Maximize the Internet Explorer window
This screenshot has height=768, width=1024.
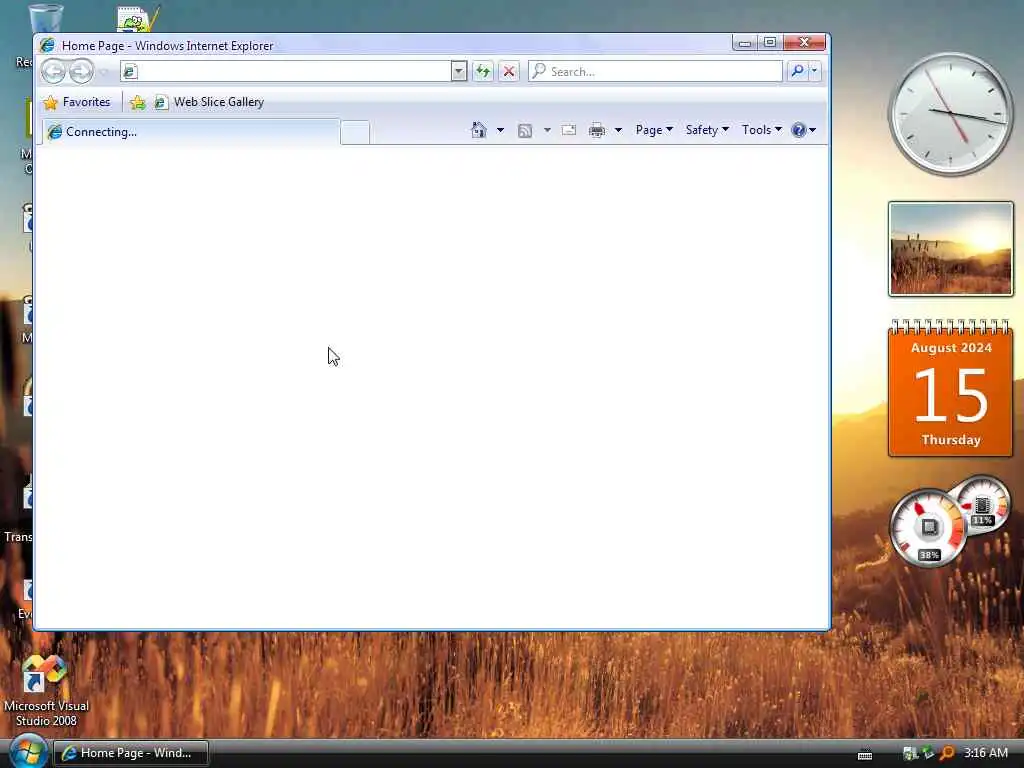click(x=770, y=42)
